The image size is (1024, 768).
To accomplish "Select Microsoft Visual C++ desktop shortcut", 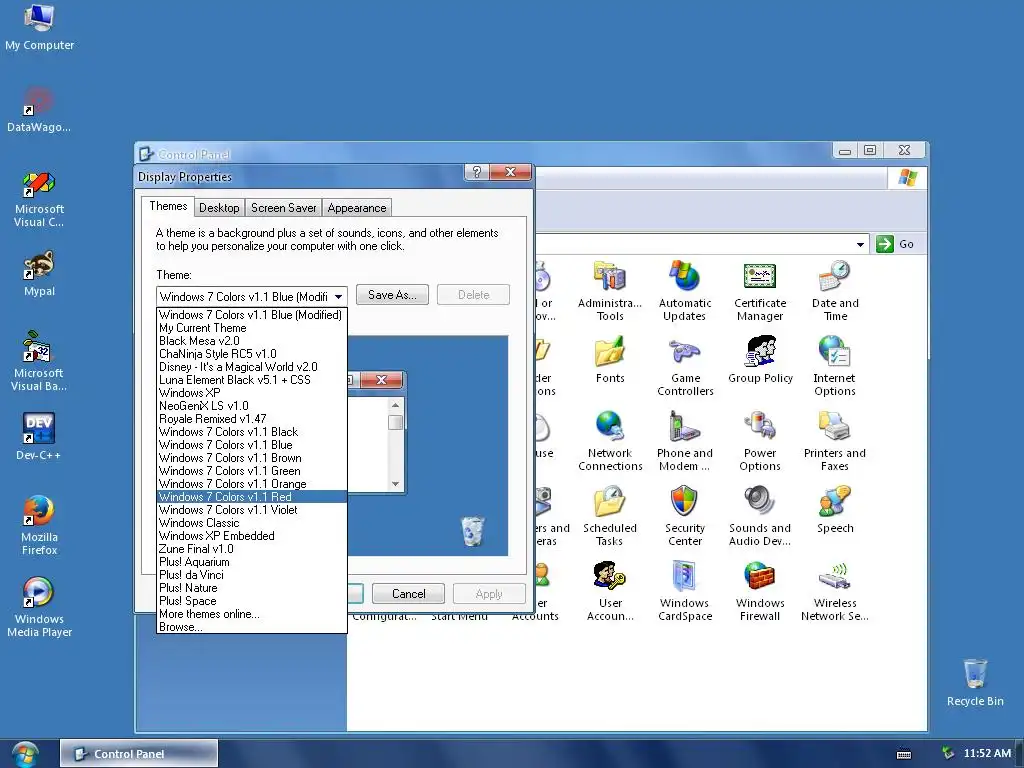I will coord(39,199).
